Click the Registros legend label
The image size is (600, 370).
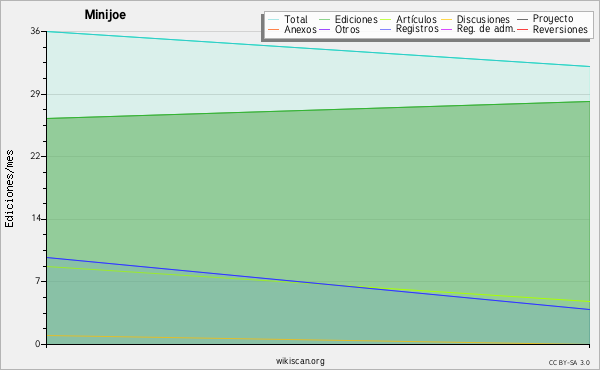click(417, 29)
